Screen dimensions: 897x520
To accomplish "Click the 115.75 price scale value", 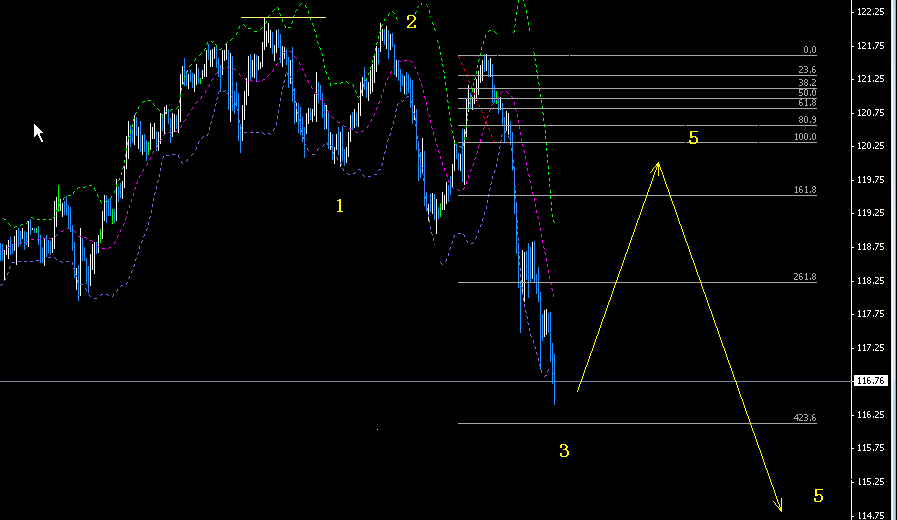I will tap(871, 448).
